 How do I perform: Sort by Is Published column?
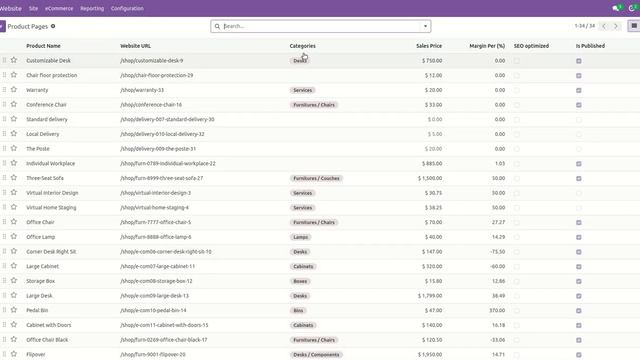pyautogui.click(x=590, y=46)
